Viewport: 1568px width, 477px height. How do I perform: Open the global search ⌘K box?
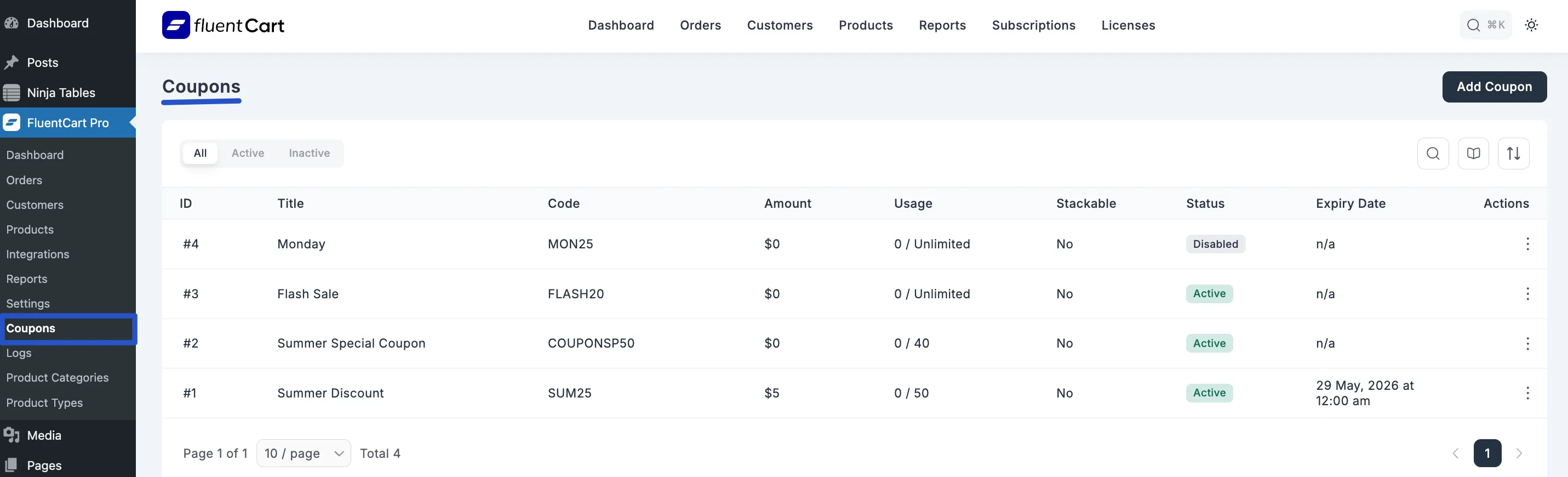coord(1485,25)
